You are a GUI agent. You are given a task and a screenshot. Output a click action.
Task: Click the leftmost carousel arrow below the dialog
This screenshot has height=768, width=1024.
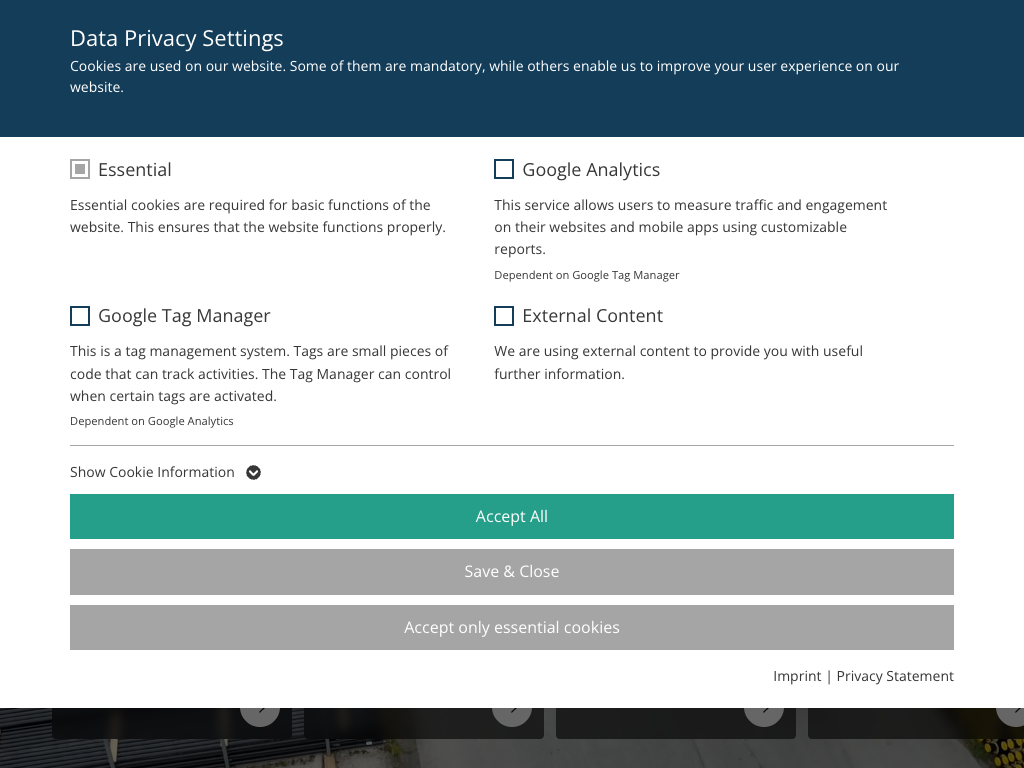coord(260,713)
